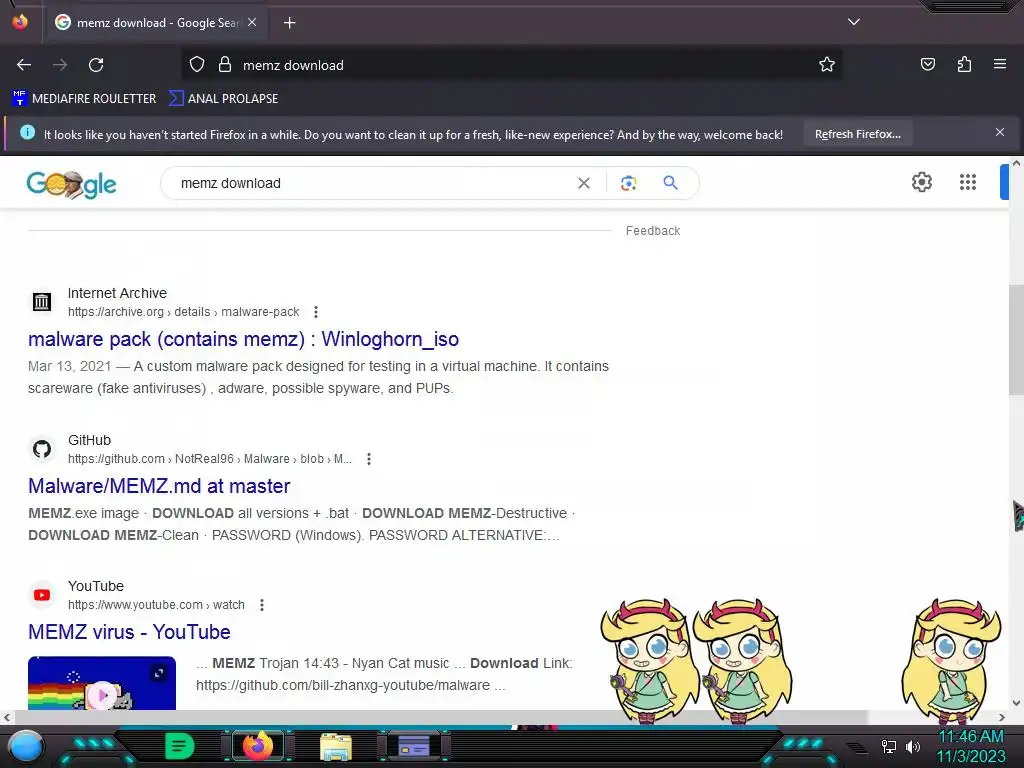Click the horizontal page scrollbar thumb
Viewport: 1024px width, 768px height.
click(x=439, y=717)
